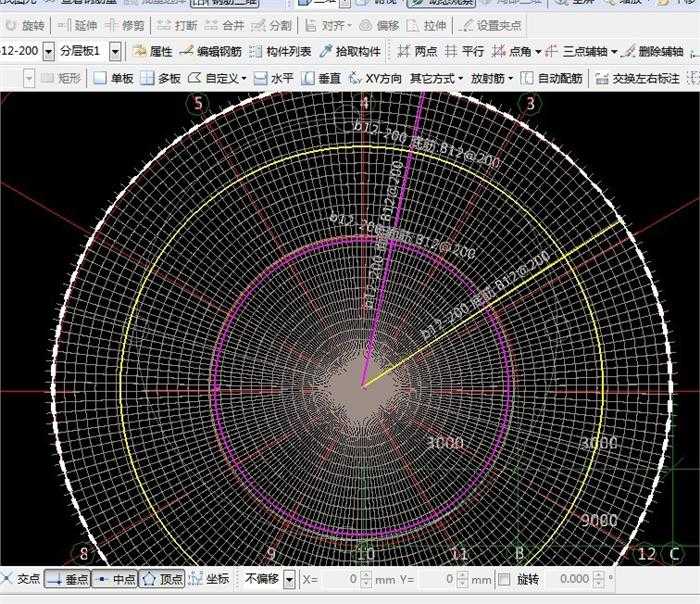Open 放射筋 (radial rebar) menu

click(x=492, y=79)
